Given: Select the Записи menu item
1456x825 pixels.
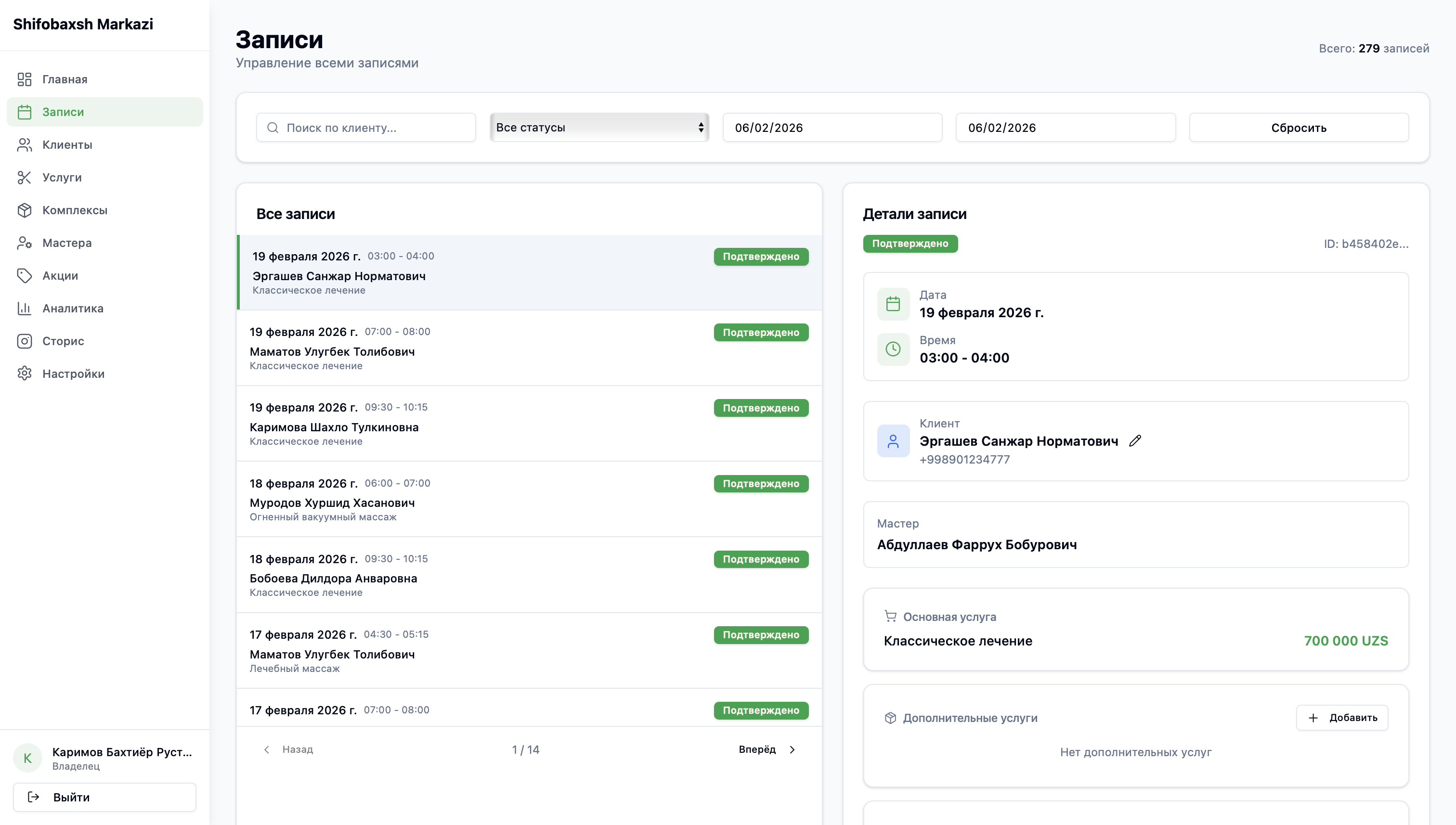Looking at the screenshot, I should (63, 112).
